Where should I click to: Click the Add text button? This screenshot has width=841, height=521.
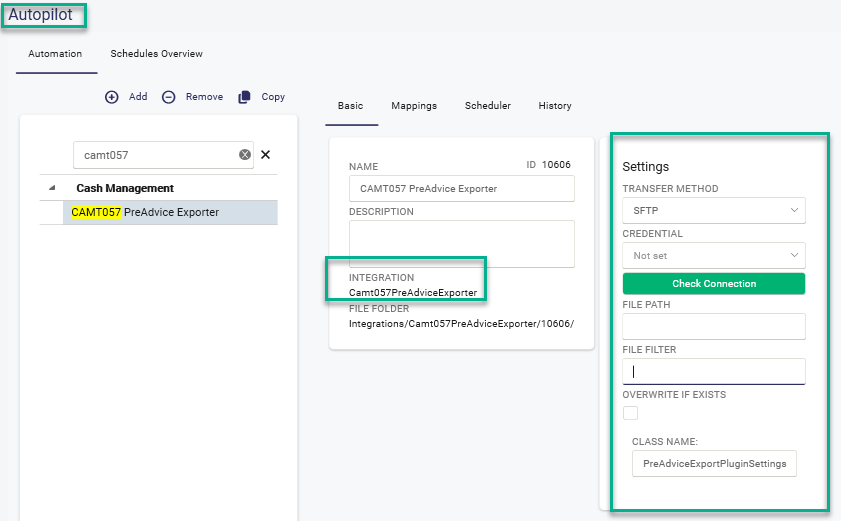[x=138, y=97]
